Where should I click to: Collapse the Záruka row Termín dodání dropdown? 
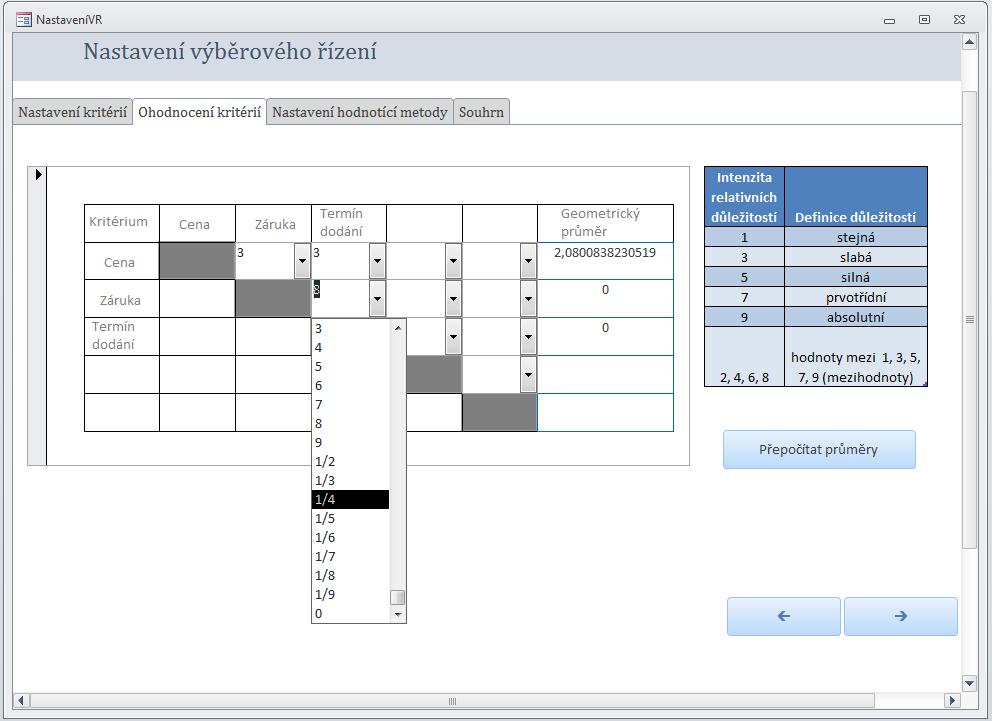pyautogui.click(x=378, y=299)
